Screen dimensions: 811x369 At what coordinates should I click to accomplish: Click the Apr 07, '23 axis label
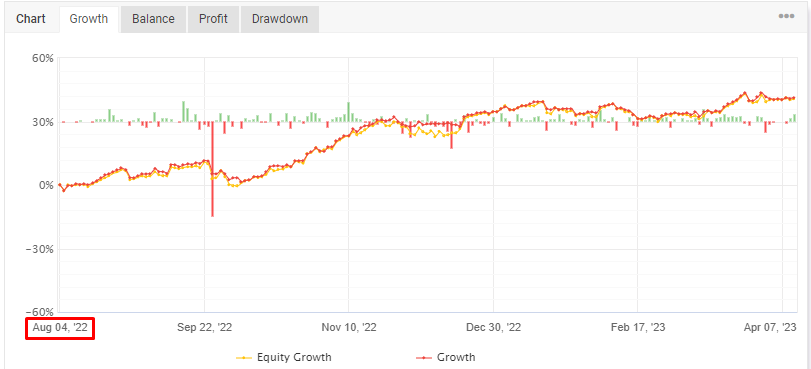tap(770, 328)
